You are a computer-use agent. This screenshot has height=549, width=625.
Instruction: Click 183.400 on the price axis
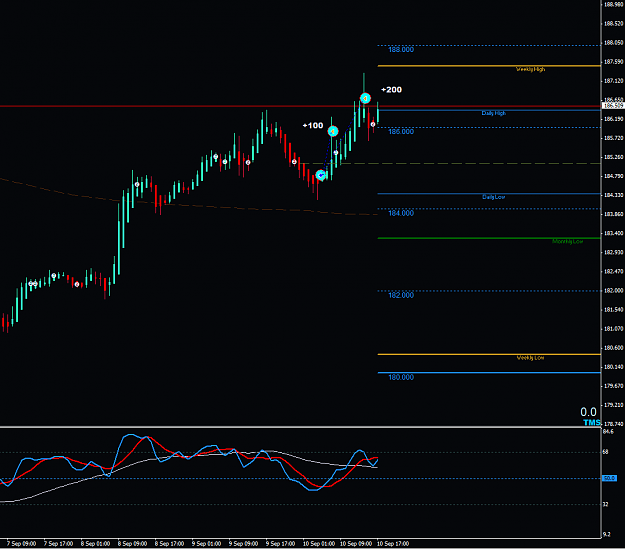(613, 233)
